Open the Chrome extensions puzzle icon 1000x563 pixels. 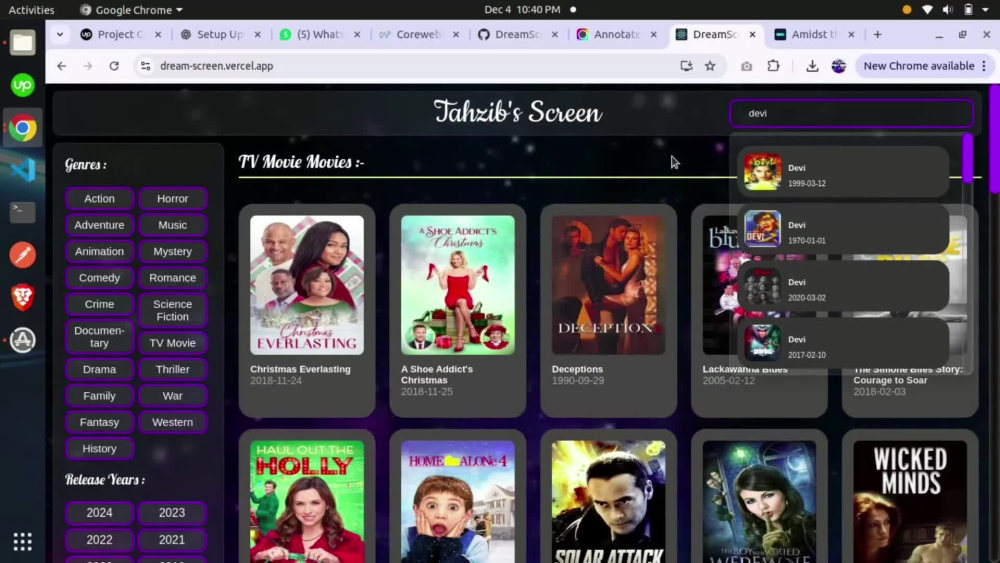[773, 66]
